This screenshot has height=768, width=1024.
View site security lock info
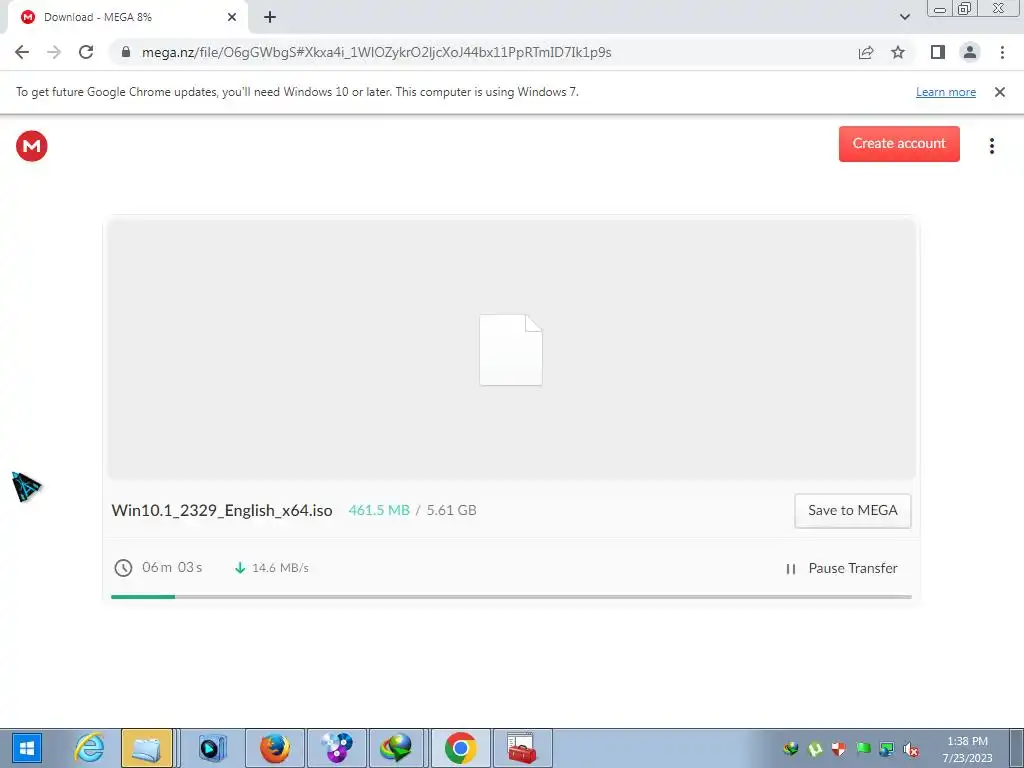127,52
